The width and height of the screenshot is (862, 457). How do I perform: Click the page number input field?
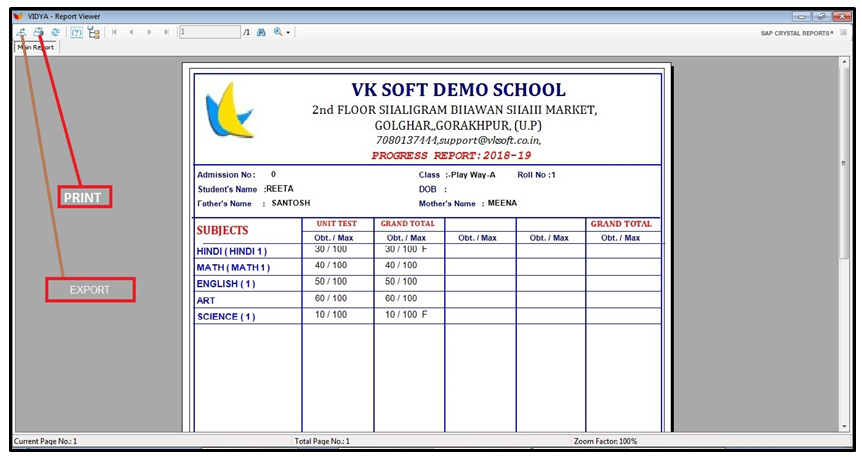210,32
